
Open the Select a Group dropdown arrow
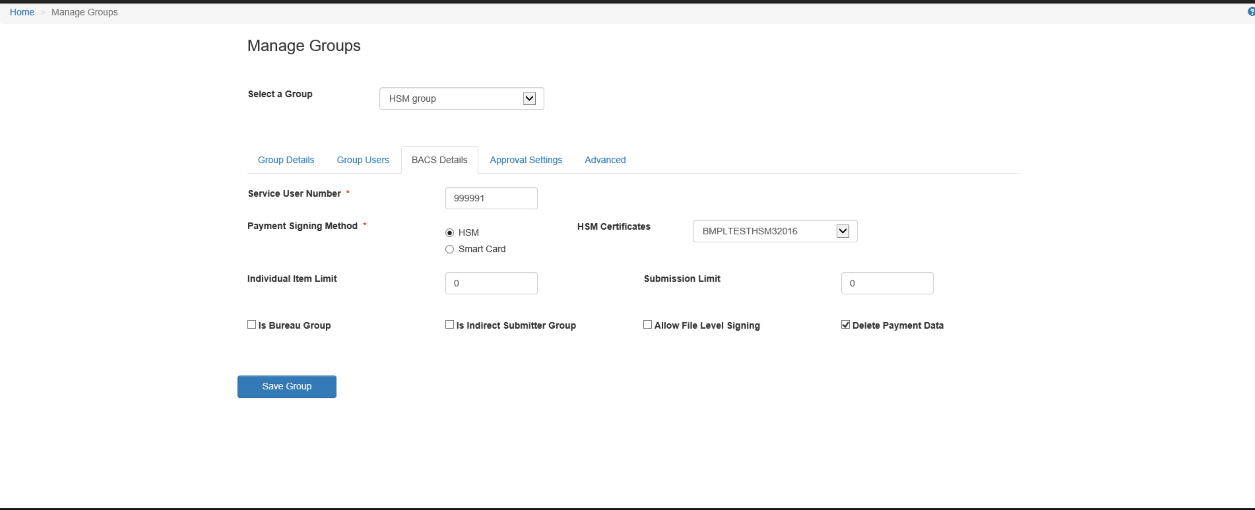(x=530, y=98)
